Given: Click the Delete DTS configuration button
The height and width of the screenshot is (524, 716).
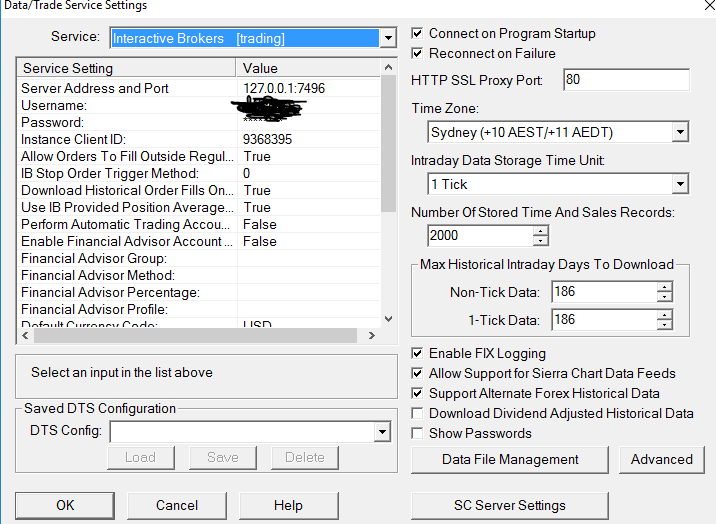Looking at the screenshot, I should (x=305, y=457).
